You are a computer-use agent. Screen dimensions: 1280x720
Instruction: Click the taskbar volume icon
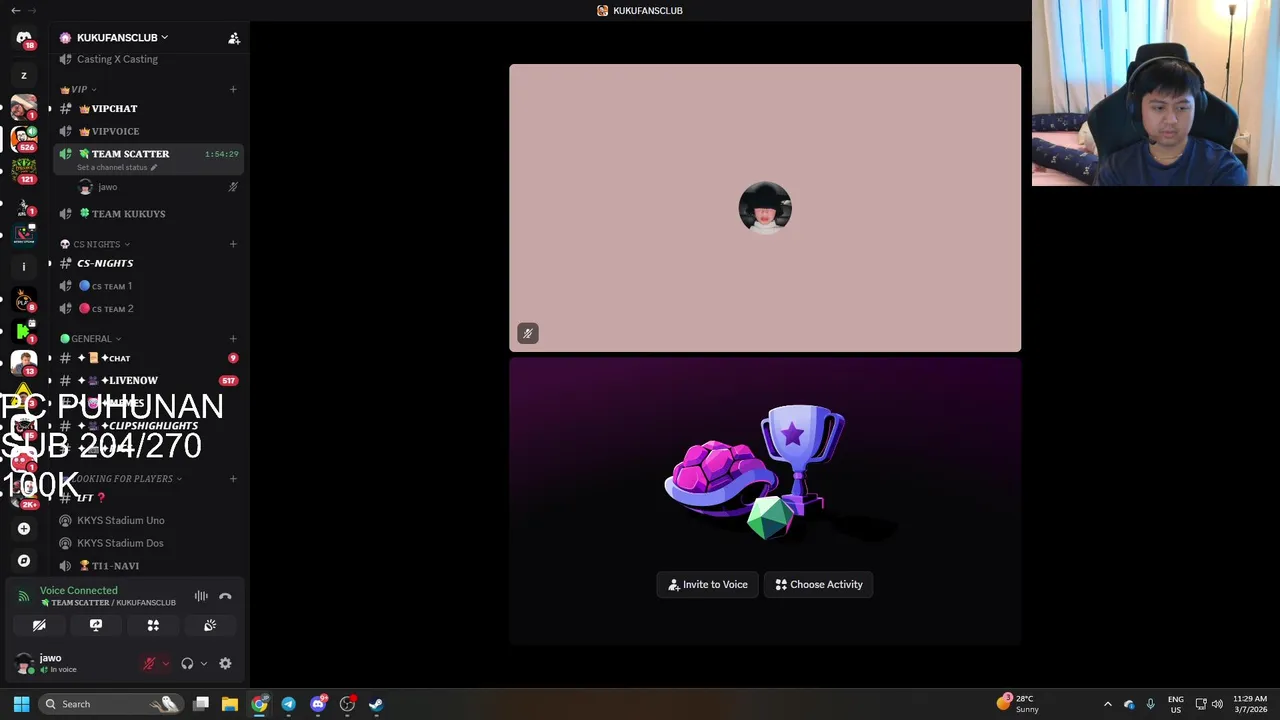[x=1217, y=704]
